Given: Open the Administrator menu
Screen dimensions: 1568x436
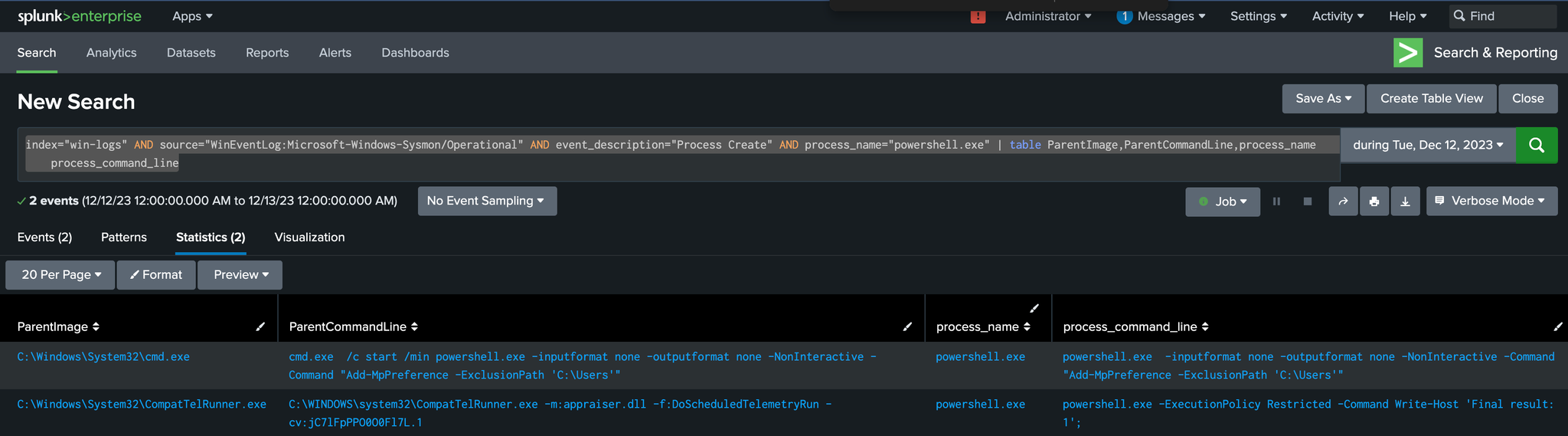Looking at the screenshot, I should tap(1048, 16).
